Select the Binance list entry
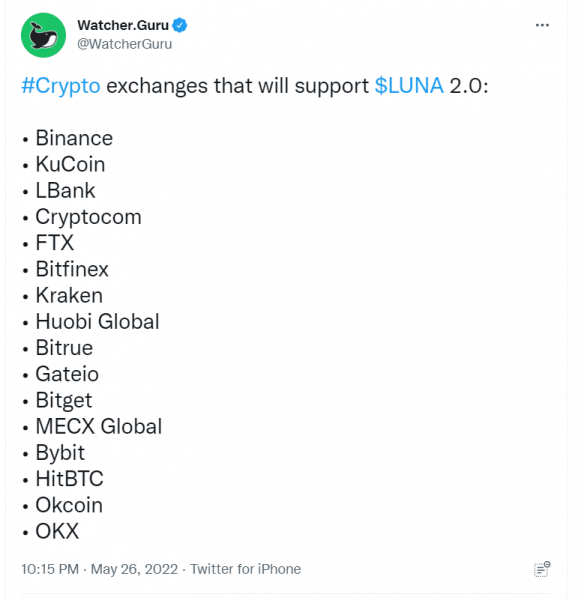 [x=74, y=138]
